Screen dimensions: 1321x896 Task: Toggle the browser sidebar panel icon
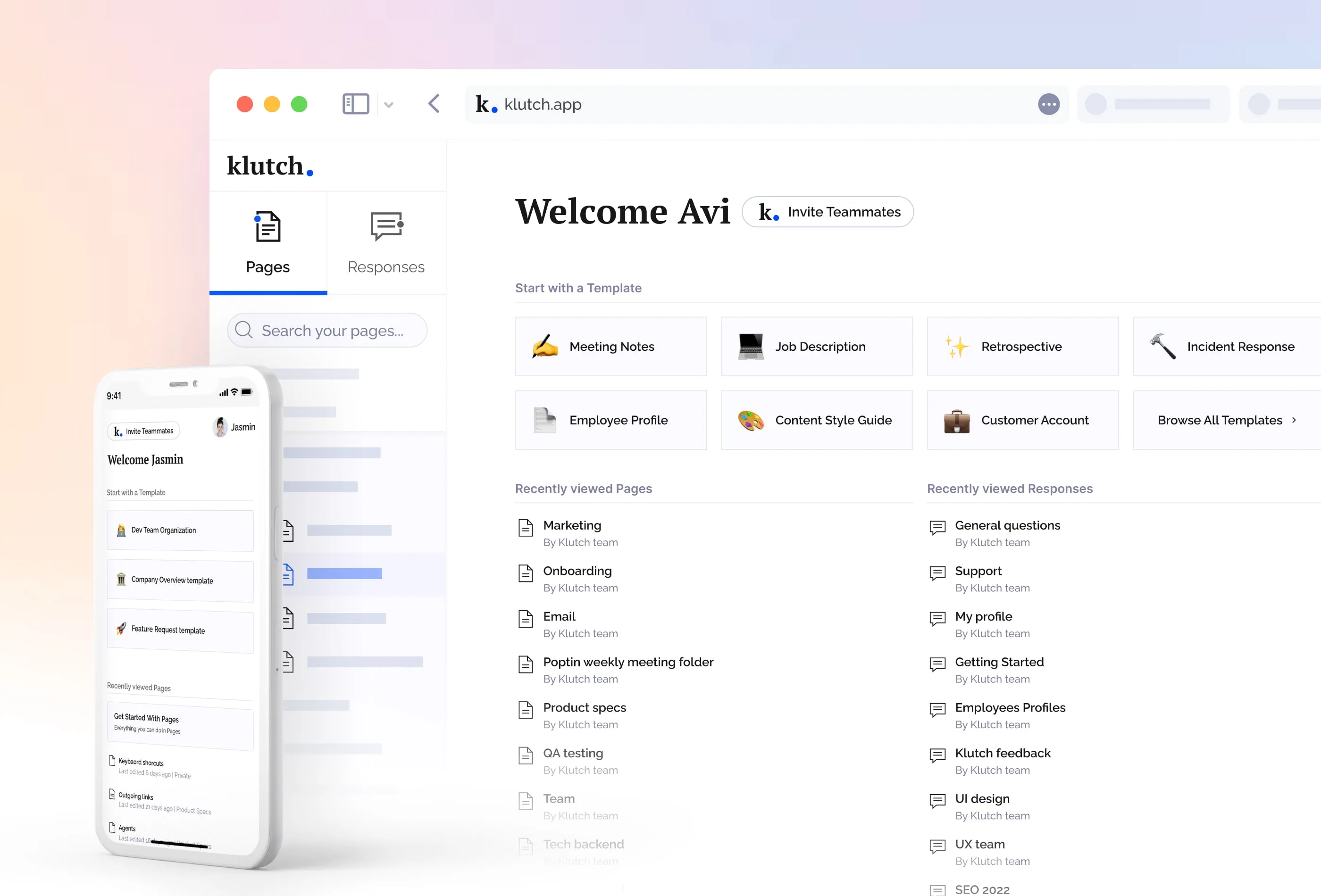[356, 104]
